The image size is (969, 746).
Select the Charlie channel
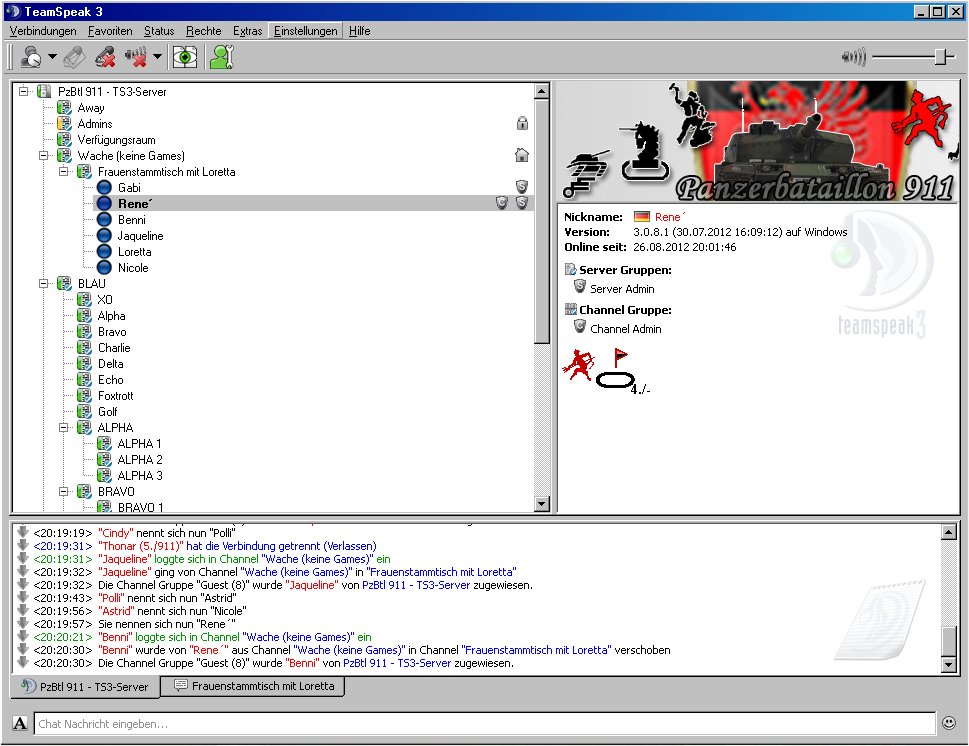[113, 348]
